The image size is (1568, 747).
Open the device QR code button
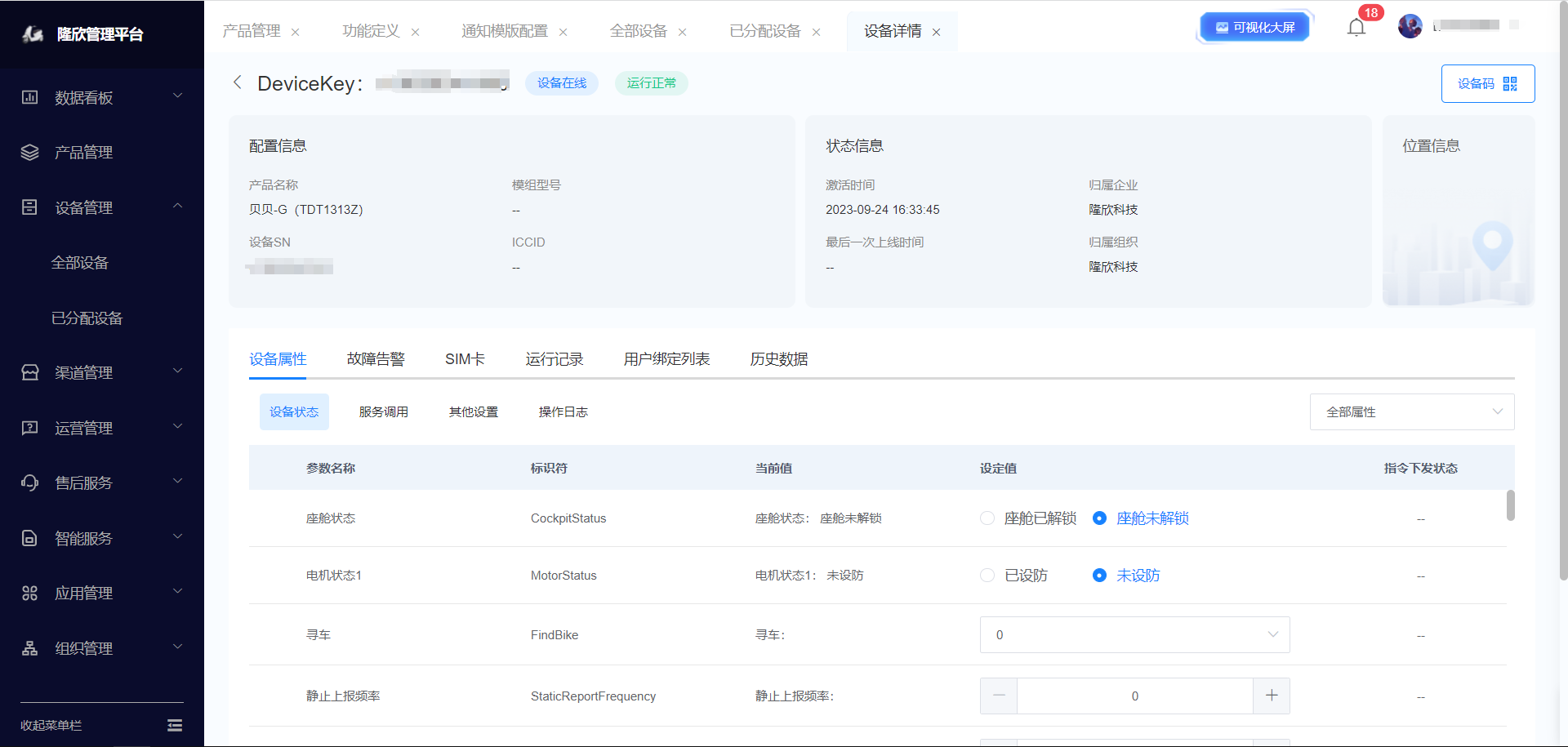1487,84
